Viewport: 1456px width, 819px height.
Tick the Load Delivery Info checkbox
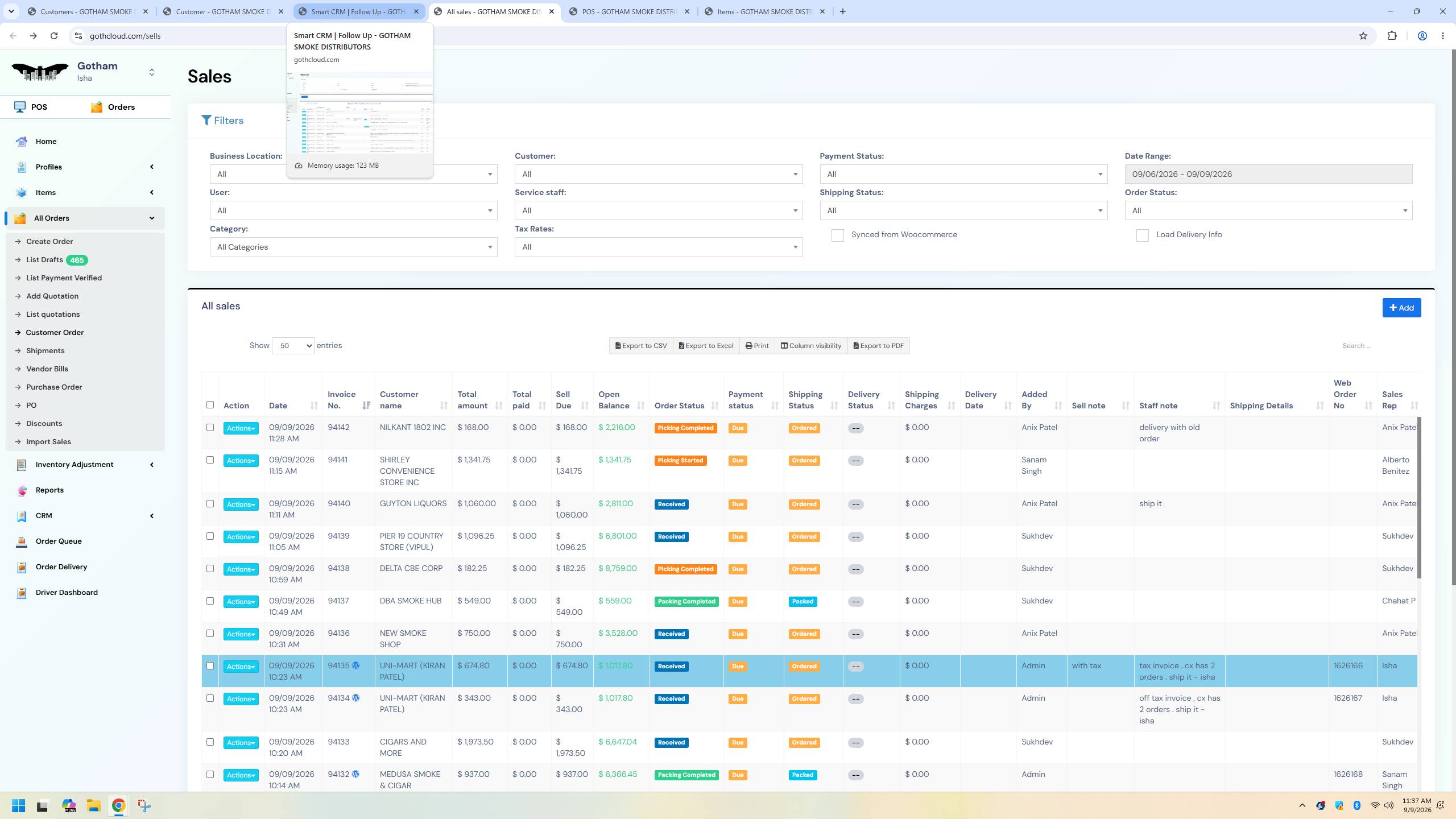[x=1142, y=235]
